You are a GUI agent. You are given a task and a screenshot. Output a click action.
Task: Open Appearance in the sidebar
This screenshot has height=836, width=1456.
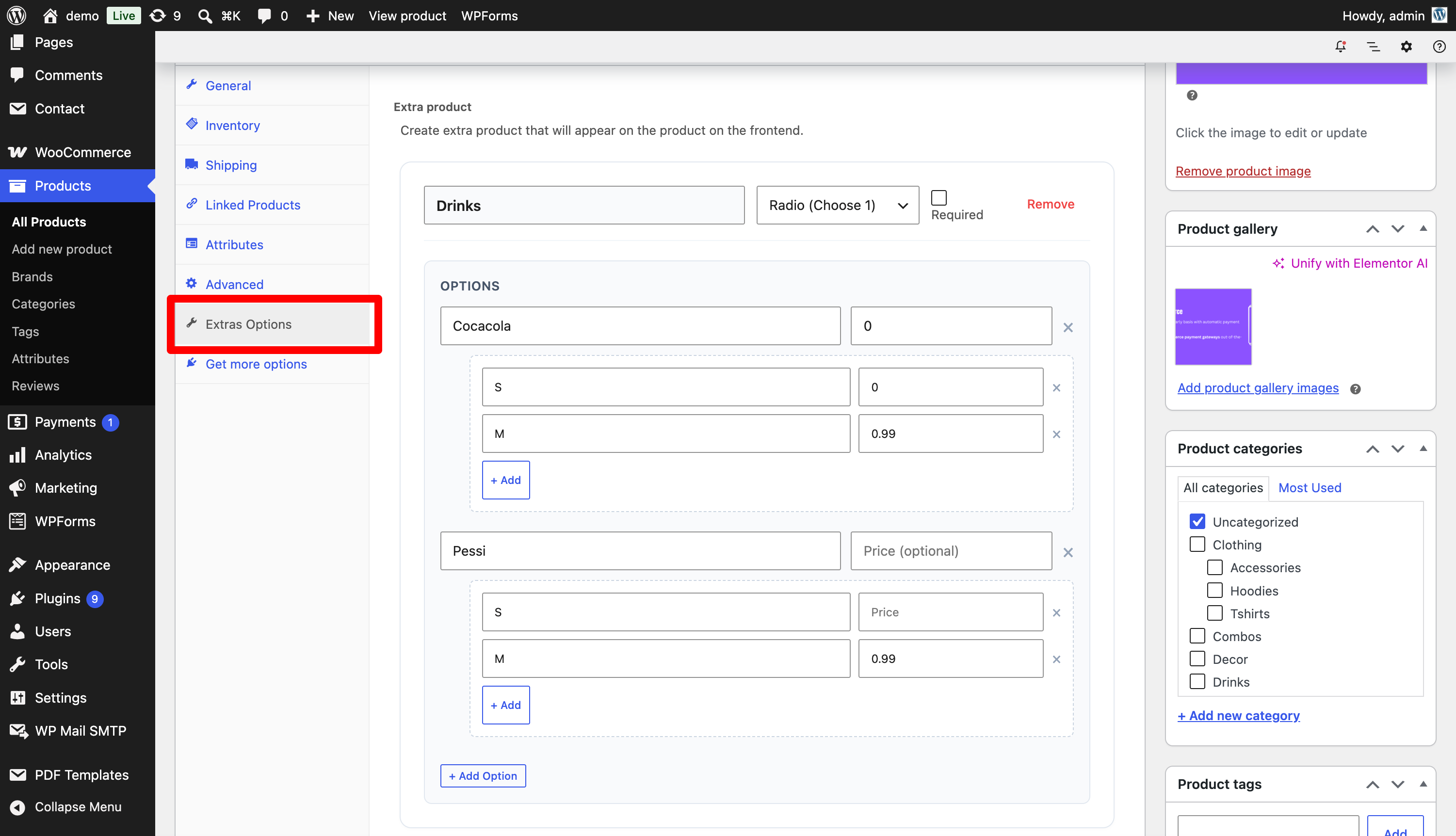[78, 565]
